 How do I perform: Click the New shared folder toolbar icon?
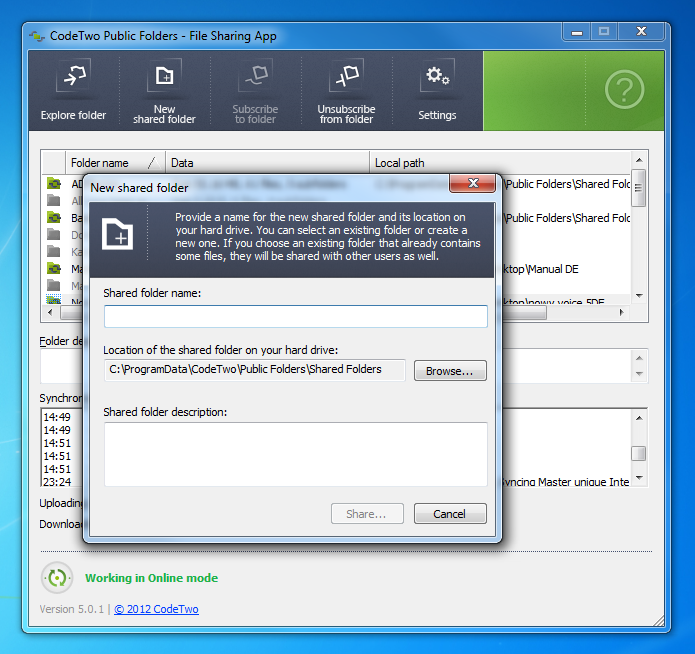(x=164, y=75)
